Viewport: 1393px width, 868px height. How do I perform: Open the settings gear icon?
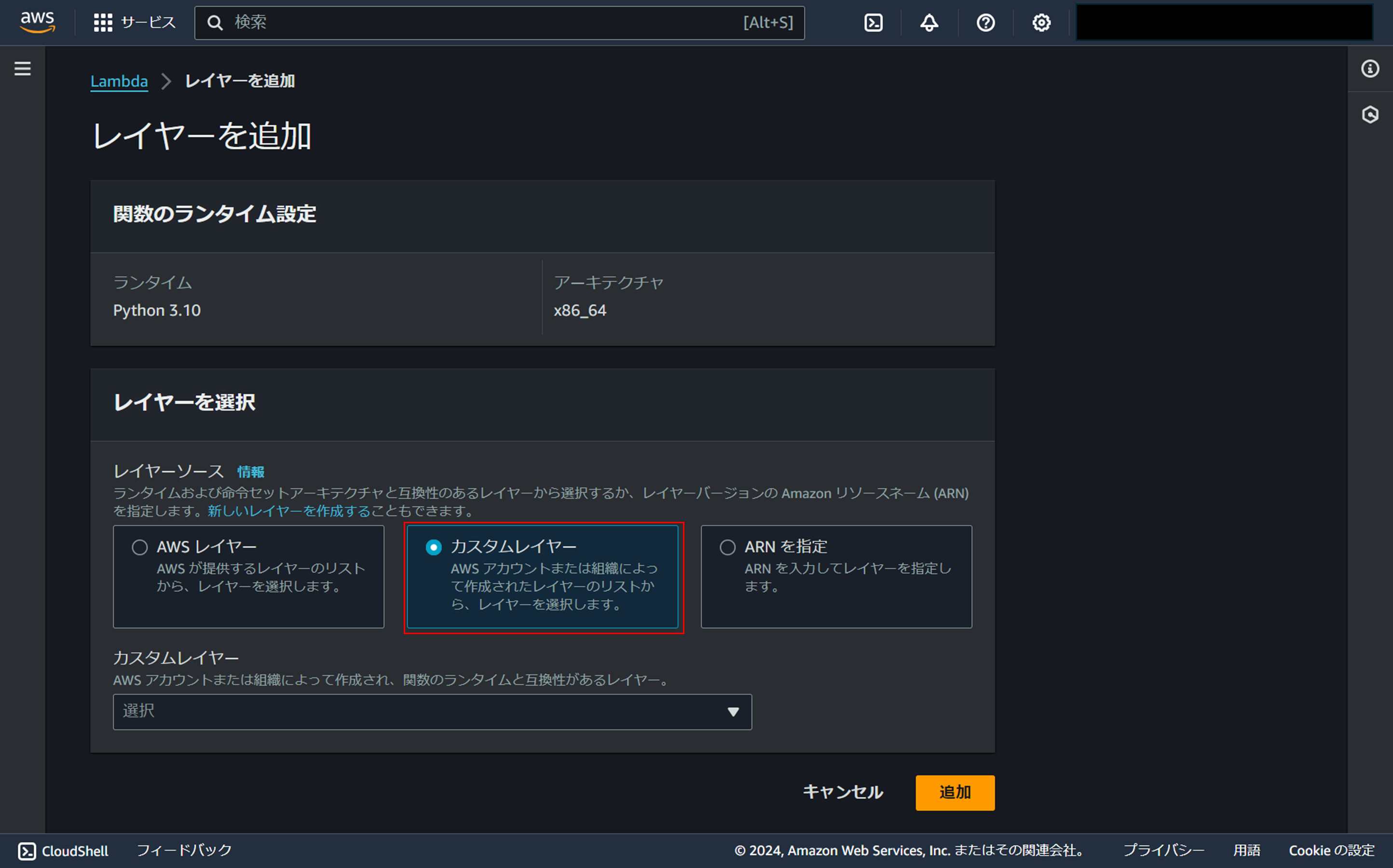coord(1041,22)
